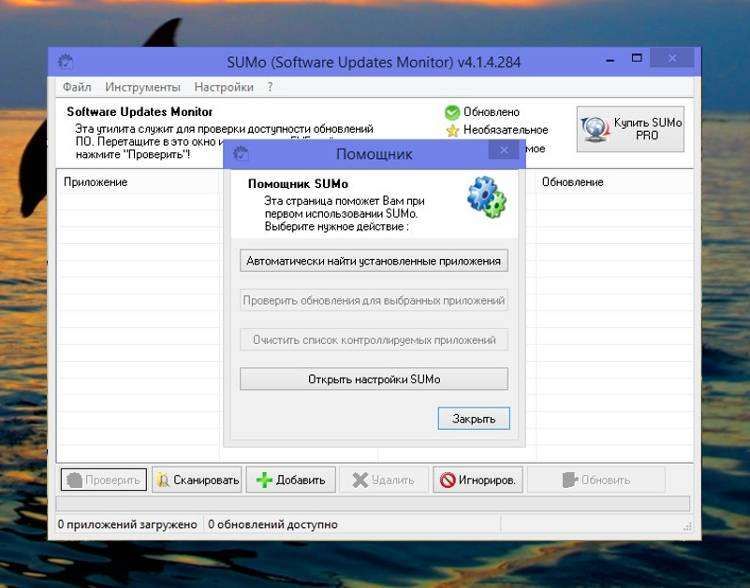750x588 pixels.
Task: Open the Настройки menu
Action: (x=224, y=87)
